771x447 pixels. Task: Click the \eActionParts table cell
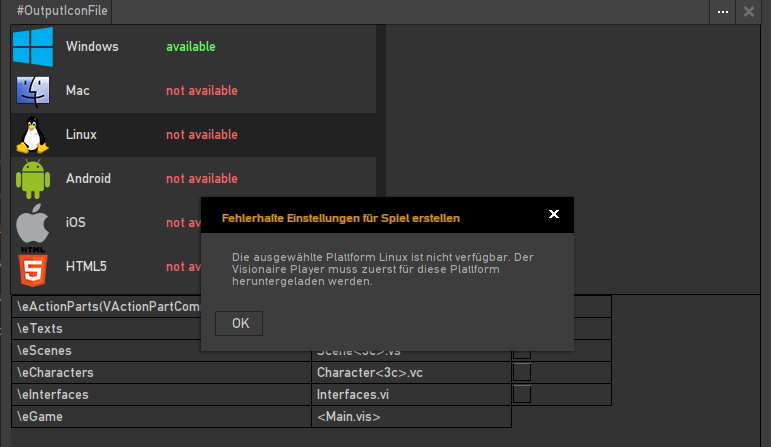tap(107, 306)
